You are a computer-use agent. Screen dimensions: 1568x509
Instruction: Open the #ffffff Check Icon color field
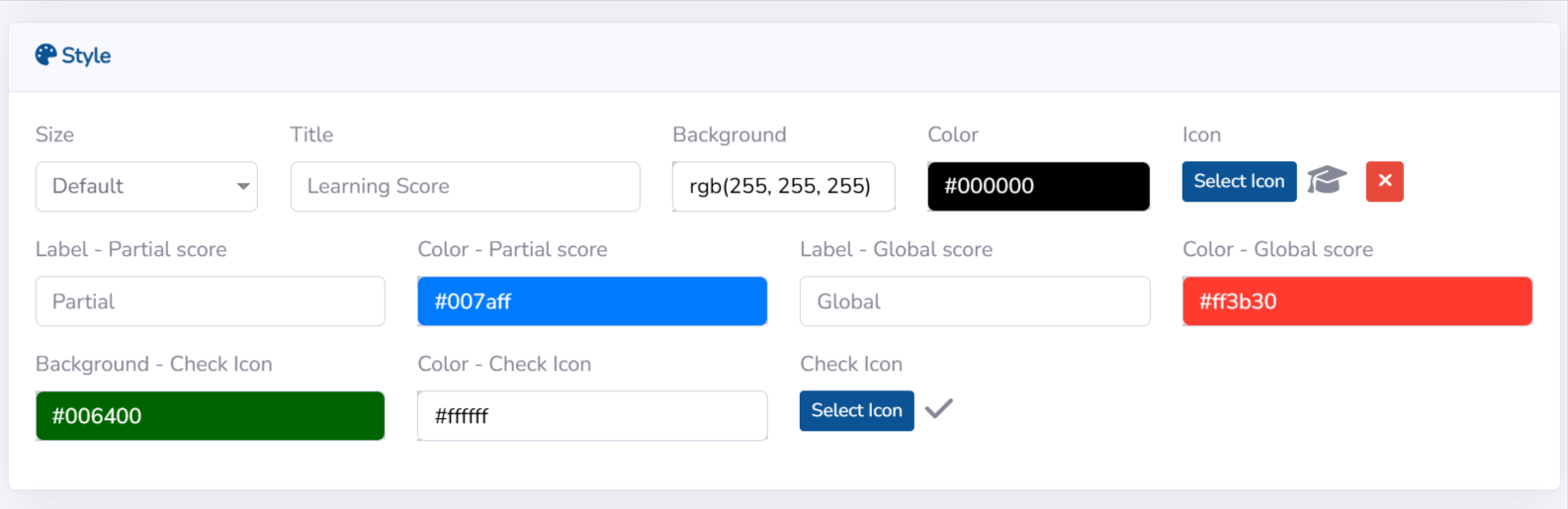click(592, 416)
